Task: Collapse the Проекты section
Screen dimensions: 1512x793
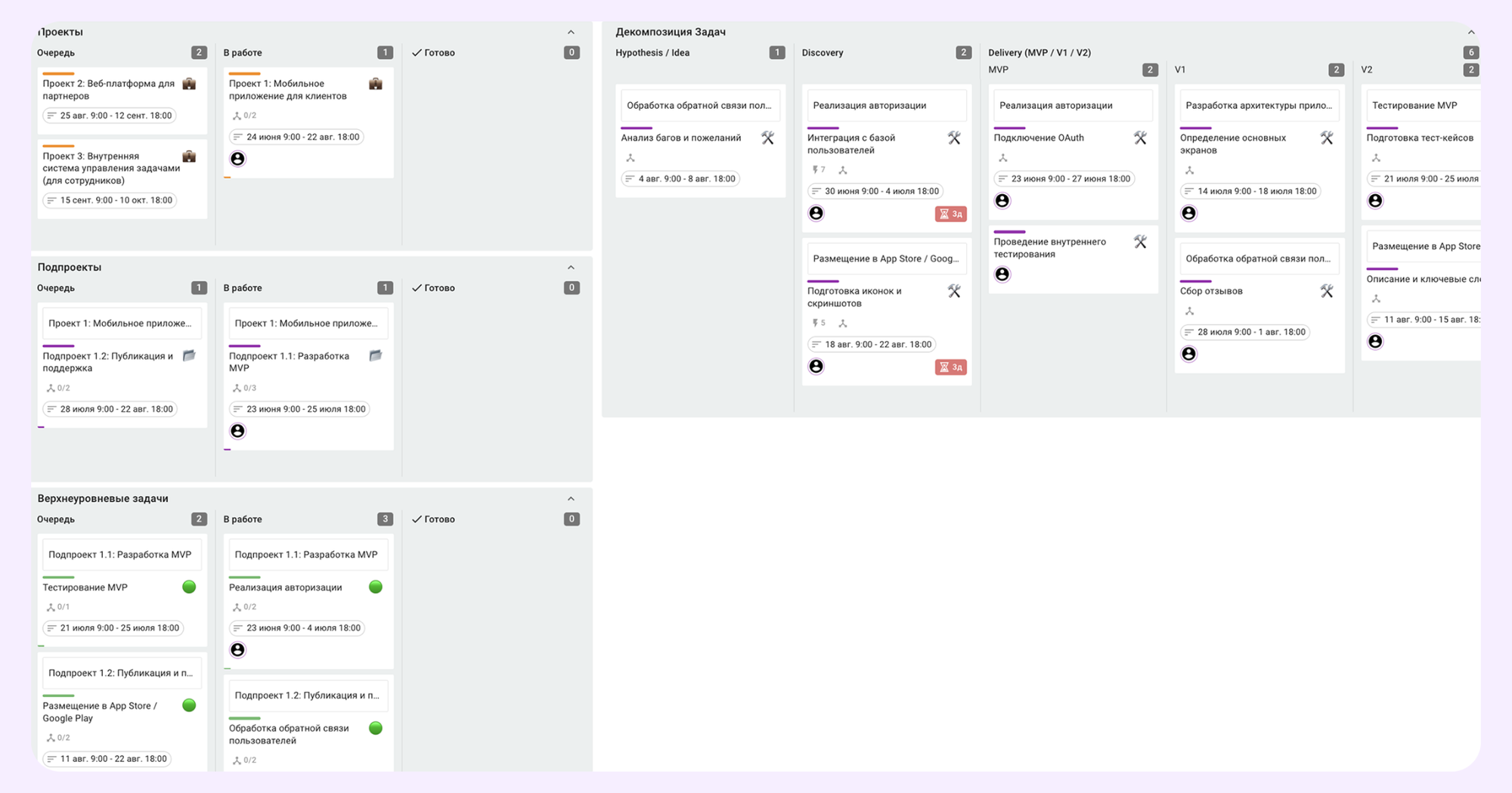Action: [571, 33]
